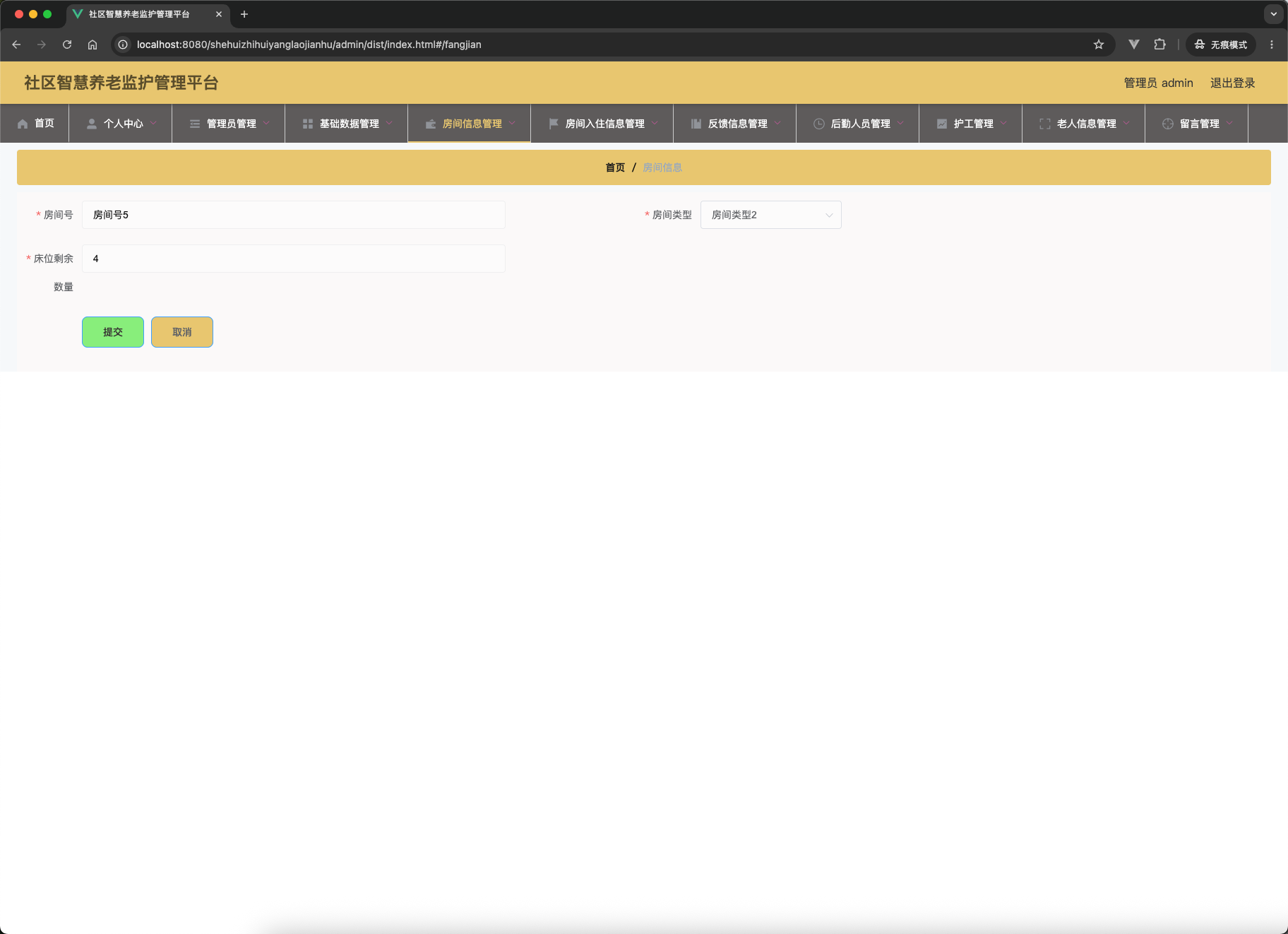Click the browser forward arrow

tap(42, 45)
